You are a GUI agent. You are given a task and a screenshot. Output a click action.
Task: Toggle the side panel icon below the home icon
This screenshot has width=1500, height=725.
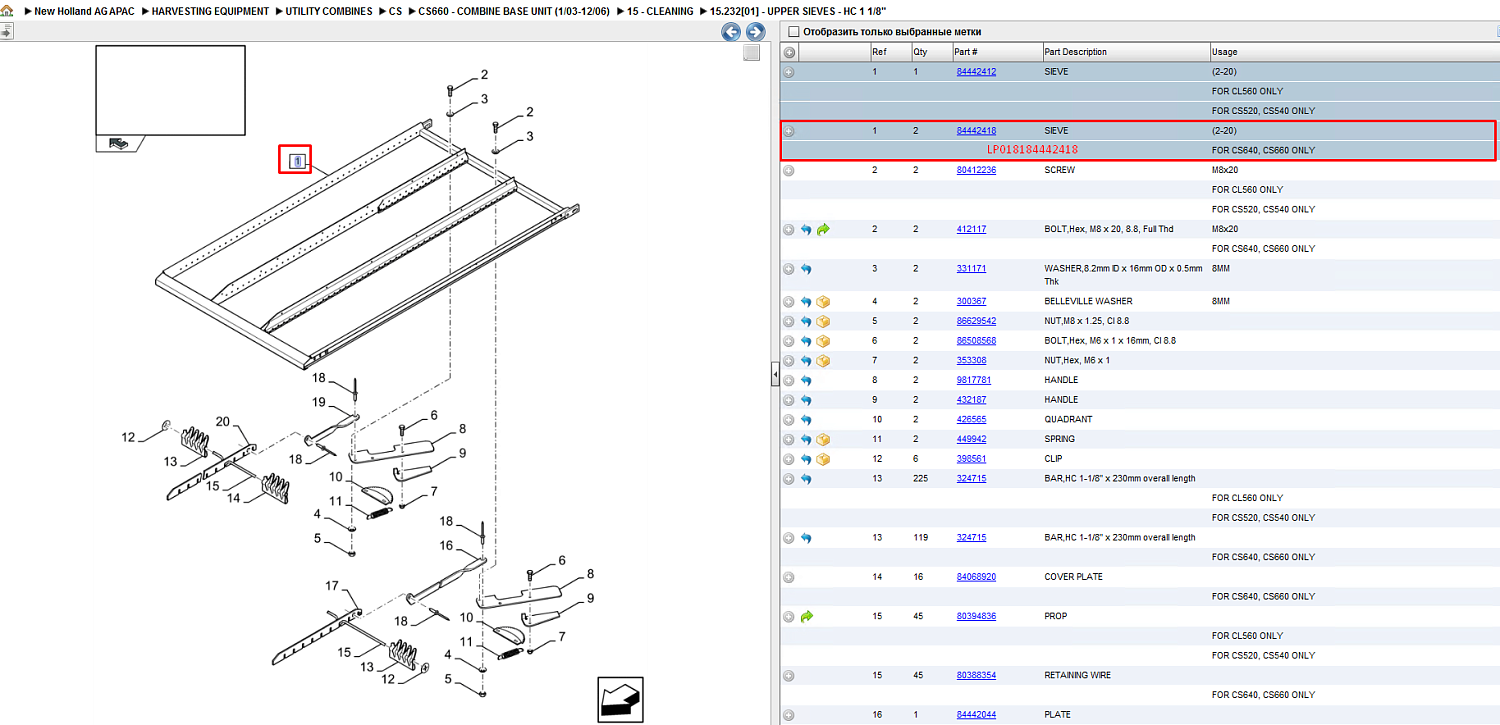click(6, 31)
